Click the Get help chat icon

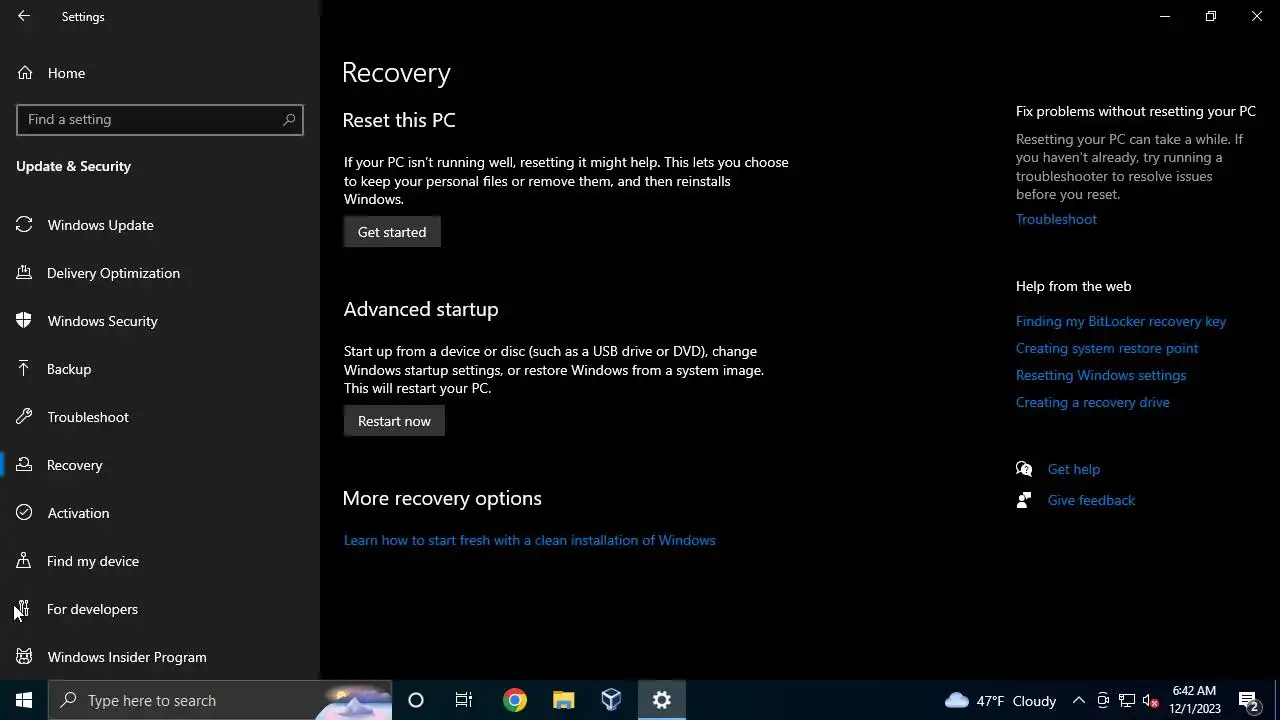click(x=1024, y=469)
